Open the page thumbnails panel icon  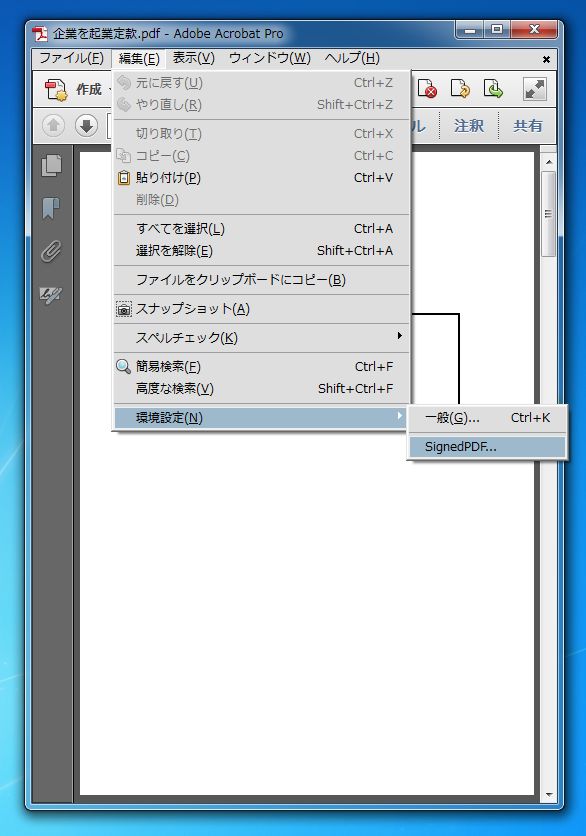pyautogui.click(x=52, y=166)
